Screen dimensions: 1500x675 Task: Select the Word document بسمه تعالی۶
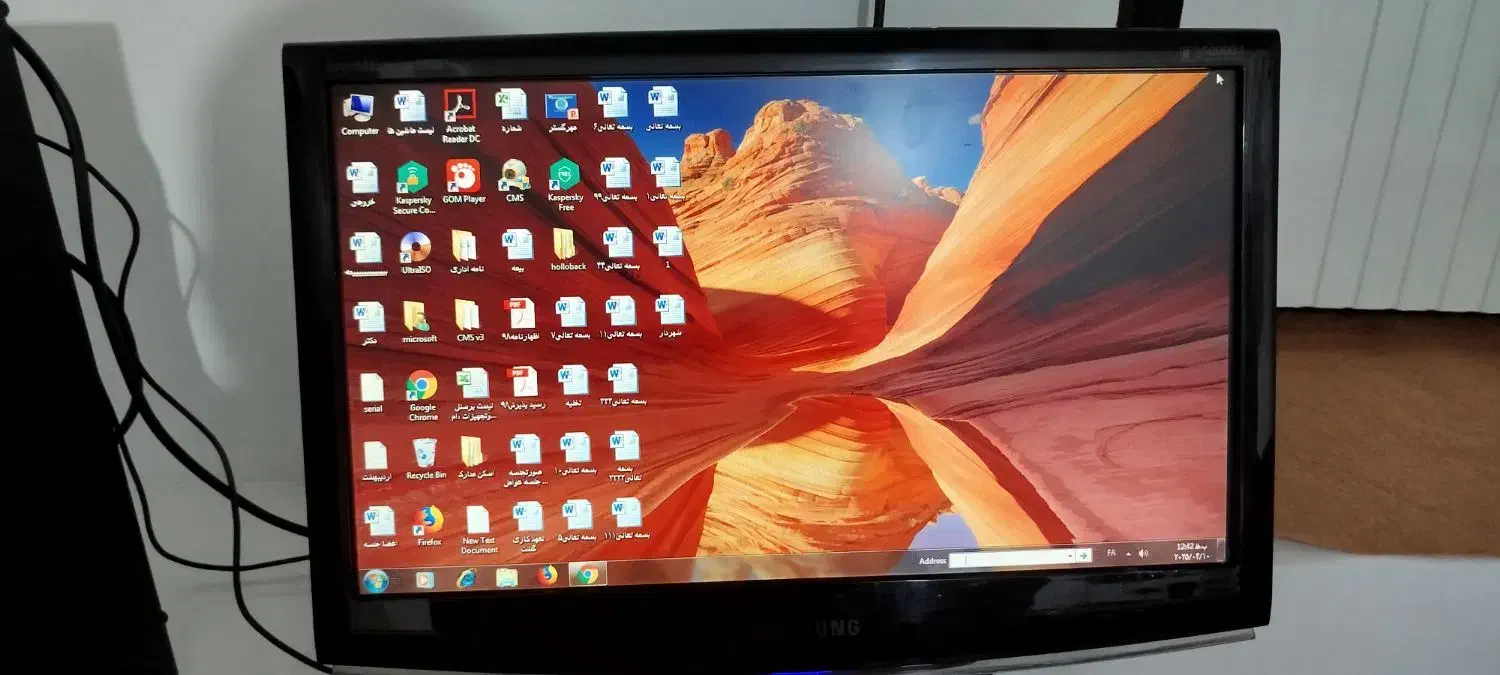coord(612,109)
